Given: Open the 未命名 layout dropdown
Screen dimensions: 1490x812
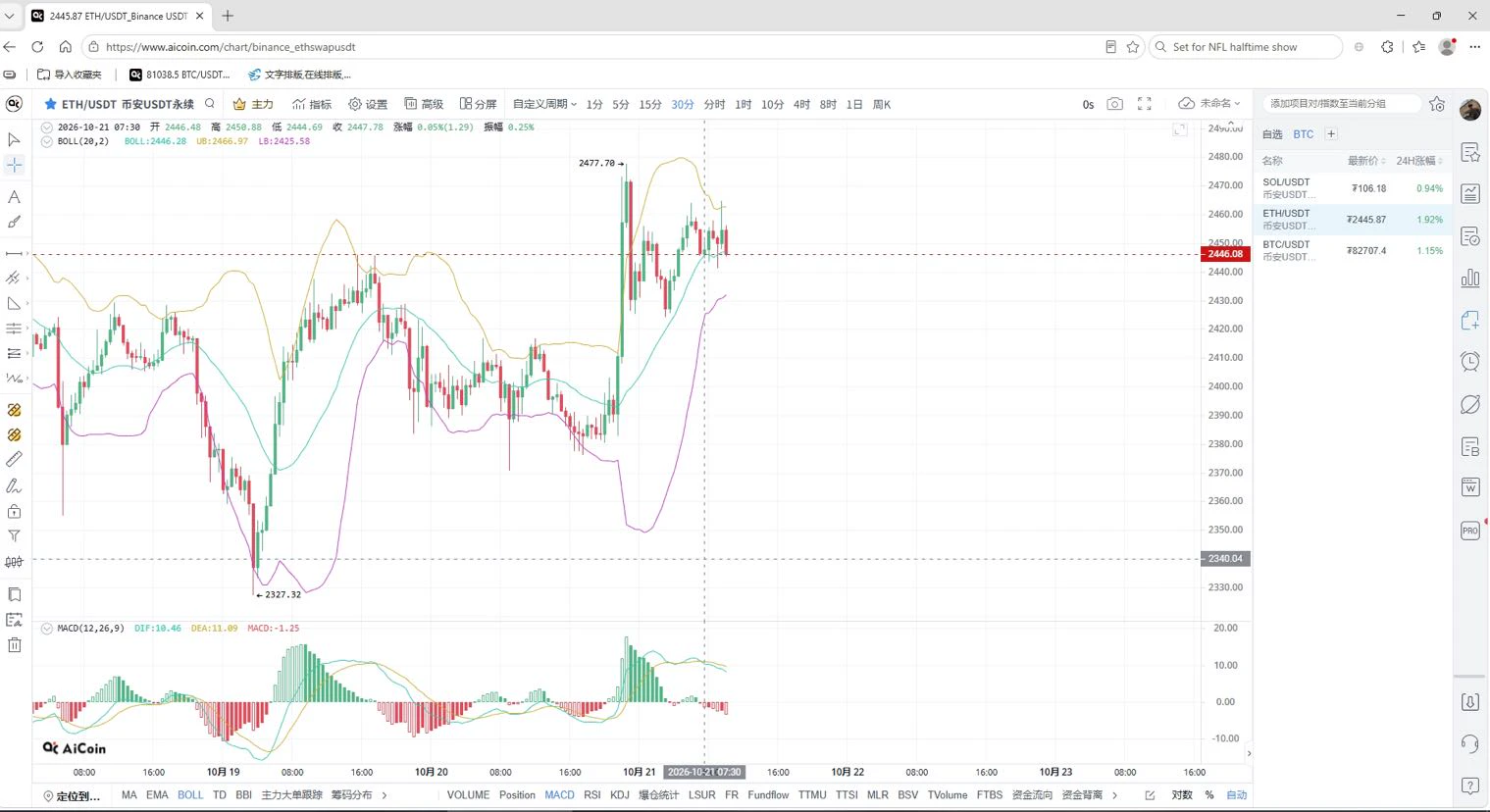Looking at the screenshot, I should 1209,104.
